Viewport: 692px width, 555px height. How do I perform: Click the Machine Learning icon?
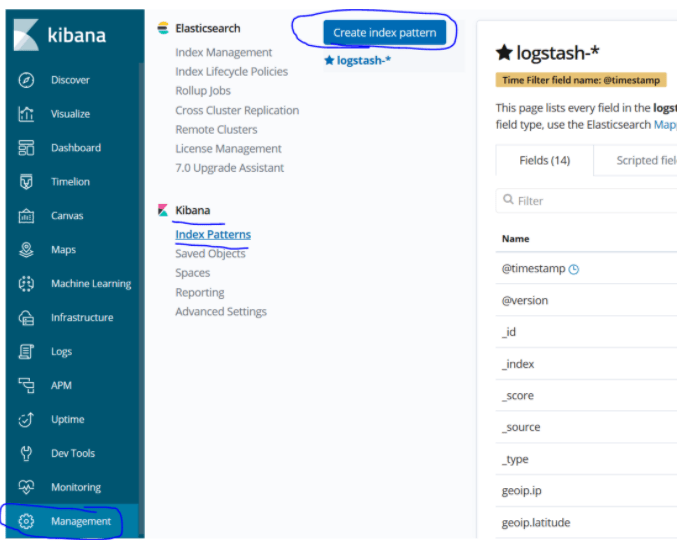pyautogui.click(x=26, y=284)
